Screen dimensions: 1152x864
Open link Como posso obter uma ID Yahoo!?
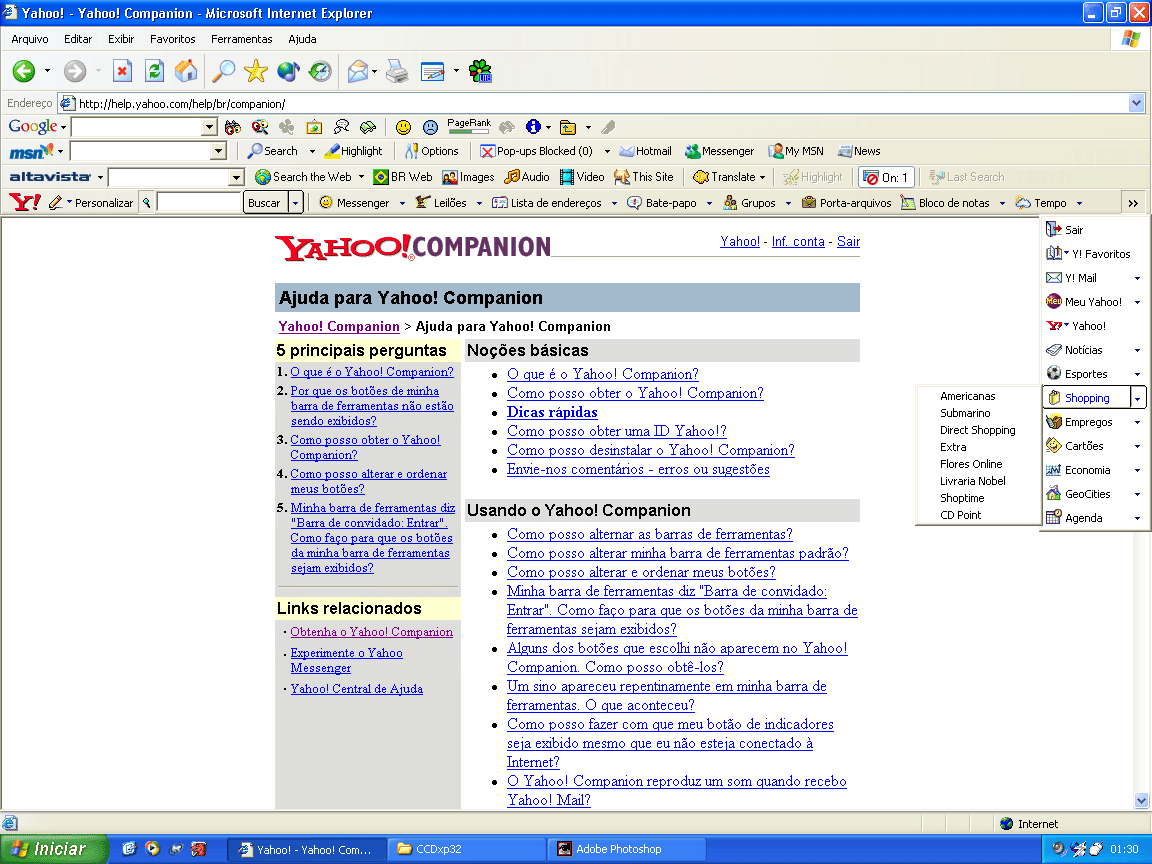[616, 431]
